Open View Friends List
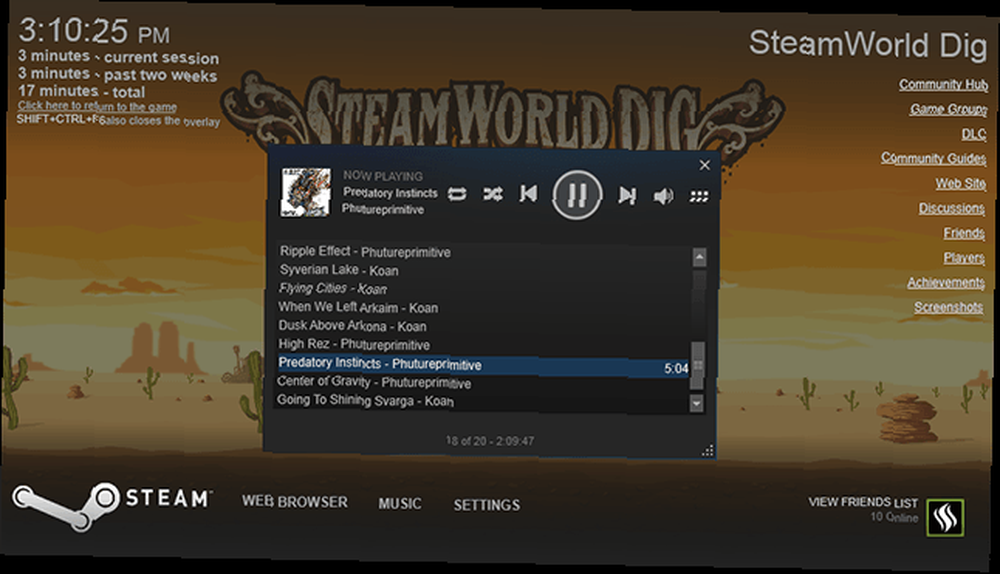 pos(864,503)
